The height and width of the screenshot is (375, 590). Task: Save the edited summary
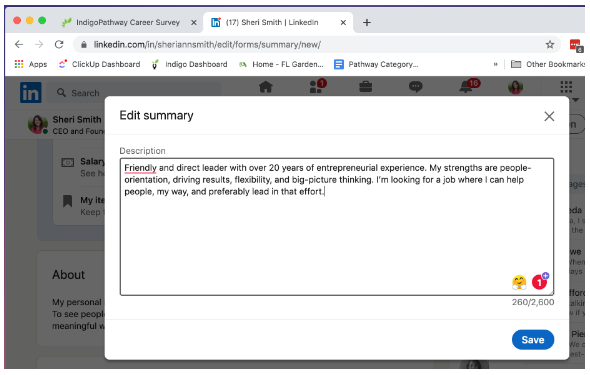tap(532, 340)
